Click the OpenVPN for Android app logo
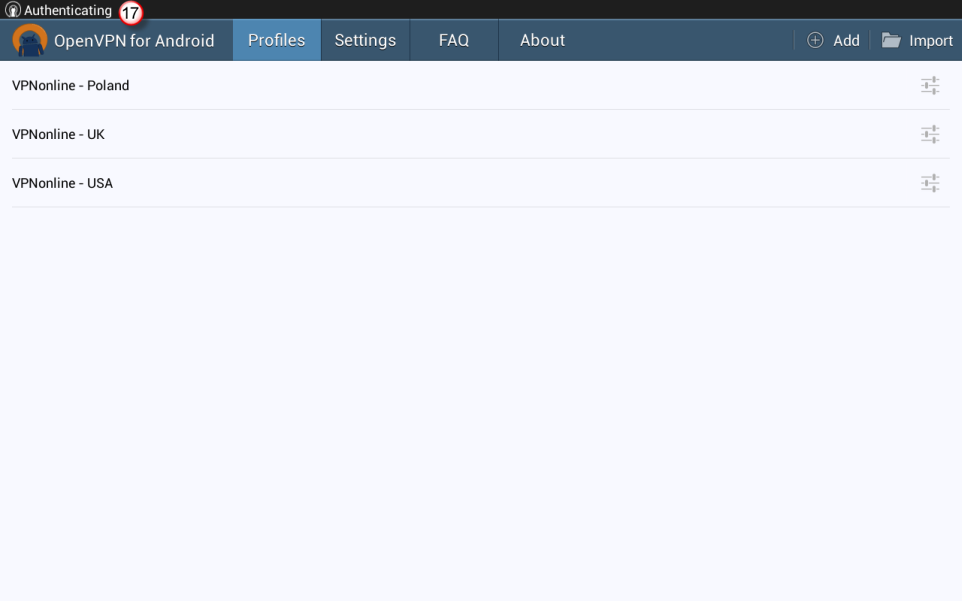The height and width of the screenshot is (601, 962). pyautogui.click(x=29, y=40)
